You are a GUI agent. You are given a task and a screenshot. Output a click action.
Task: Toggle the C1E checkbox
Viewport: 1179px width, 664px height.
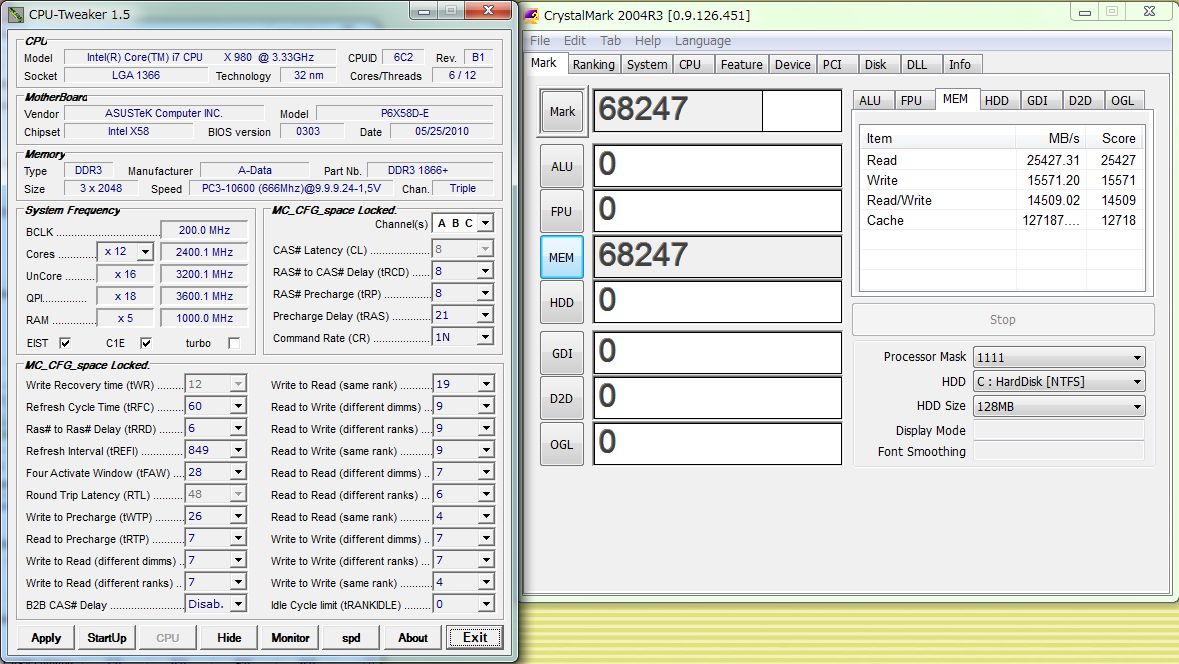(x=146, y=343)
